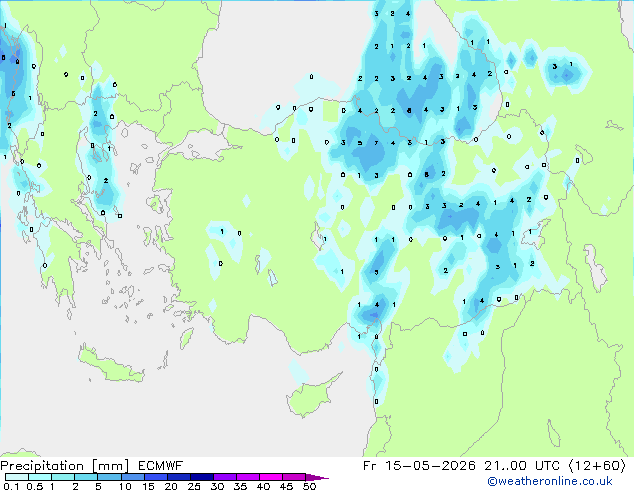
Task: Select the 2–5 mm legend color box
Action: click(86, 477)
